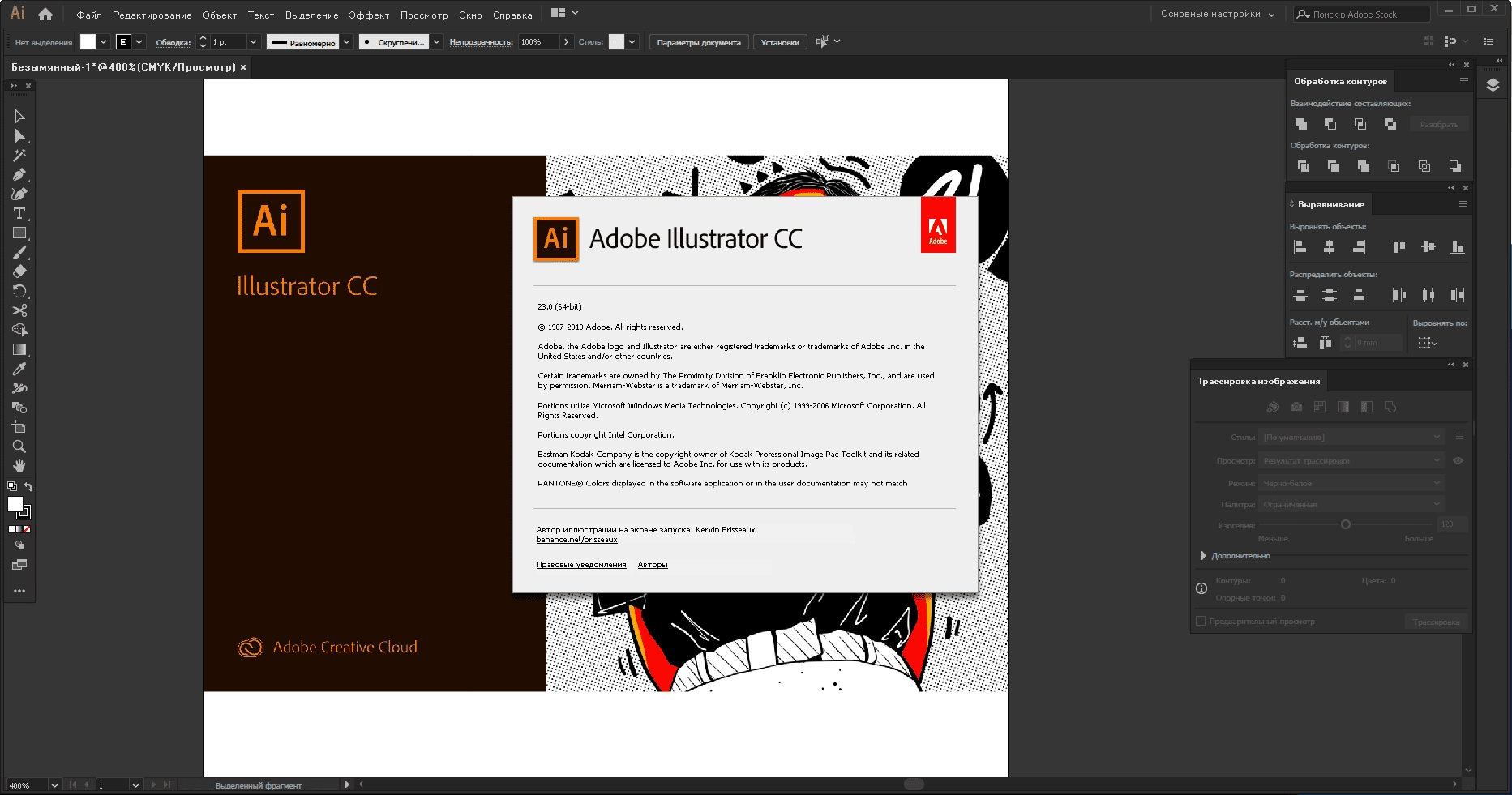Viewport: 1512px width, 795px height.
Task: Select the Eyedropper tool
Action: pos(19,369)
